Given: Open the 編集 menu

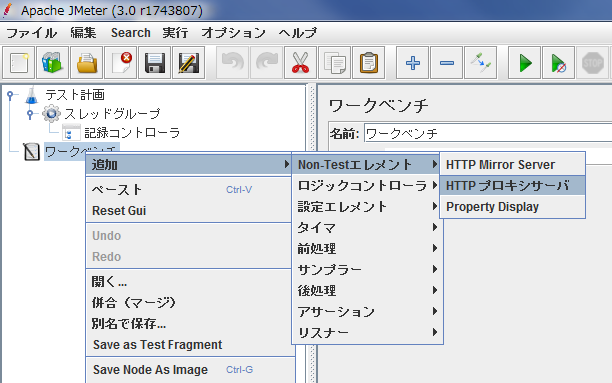Looking at the screenshot, I should pyautogui.click(x=83, y=33).
